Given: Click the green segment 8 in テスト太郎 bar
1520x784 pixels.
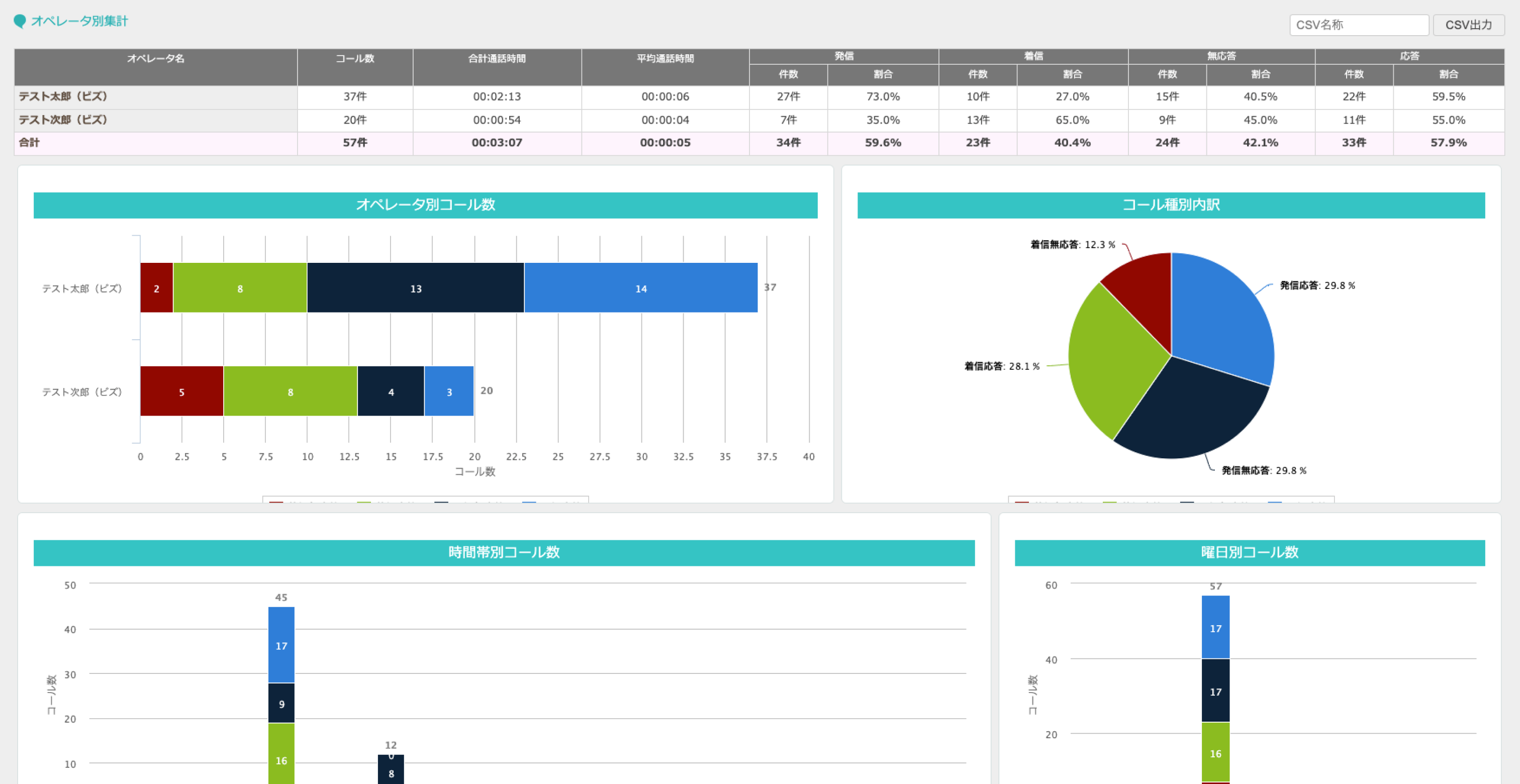Looking at the screenshot, I should tap(240, 288).
